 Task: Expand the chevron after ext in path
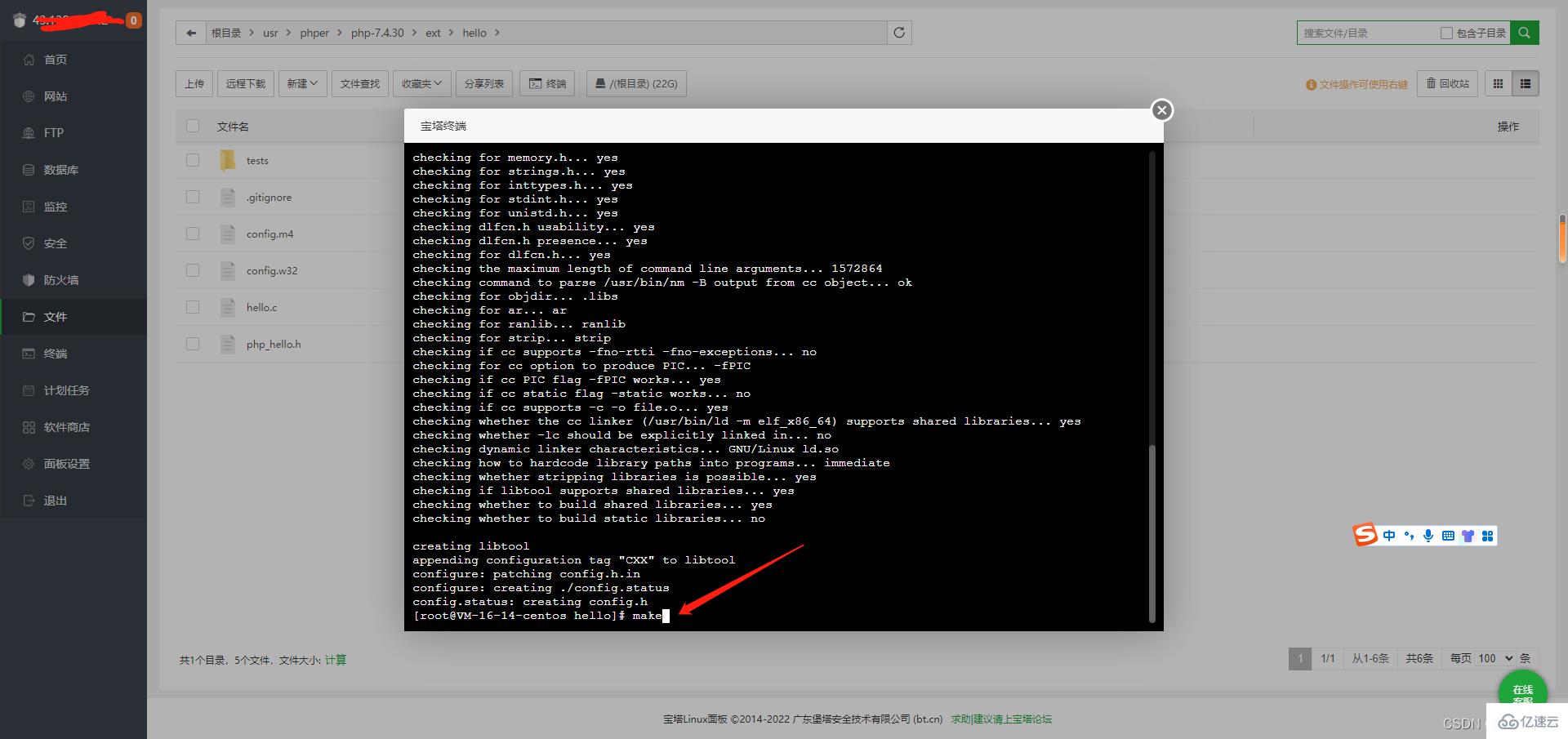tap(451, 33)
